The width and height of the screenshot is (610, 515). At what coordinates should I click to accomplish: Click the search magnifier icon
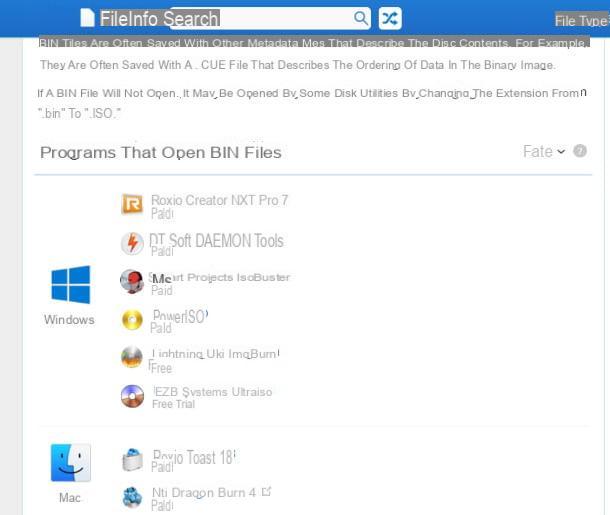tap(360, 18)
